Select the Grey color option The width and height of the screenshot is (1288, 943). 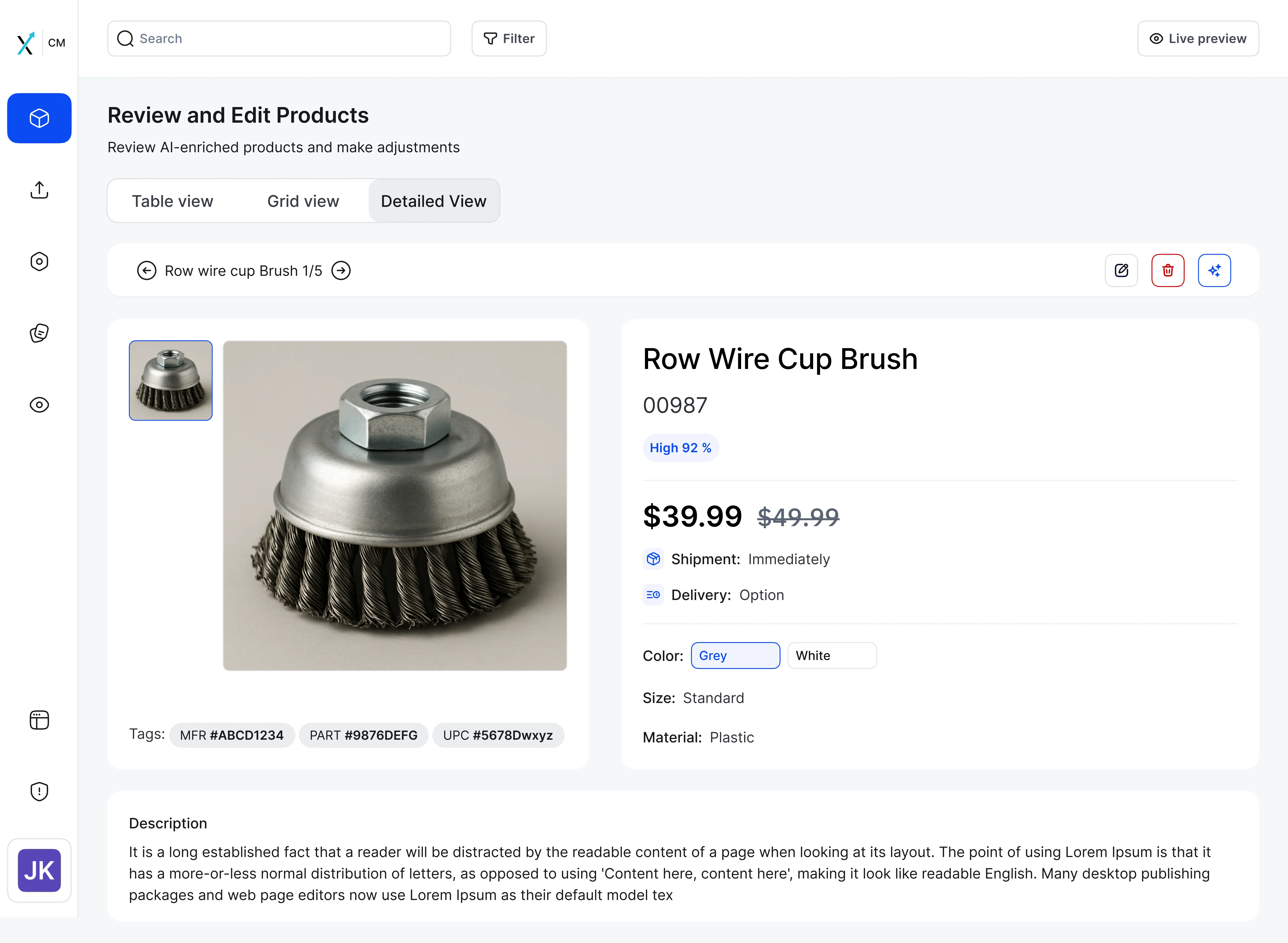click(x=735, y=655)
